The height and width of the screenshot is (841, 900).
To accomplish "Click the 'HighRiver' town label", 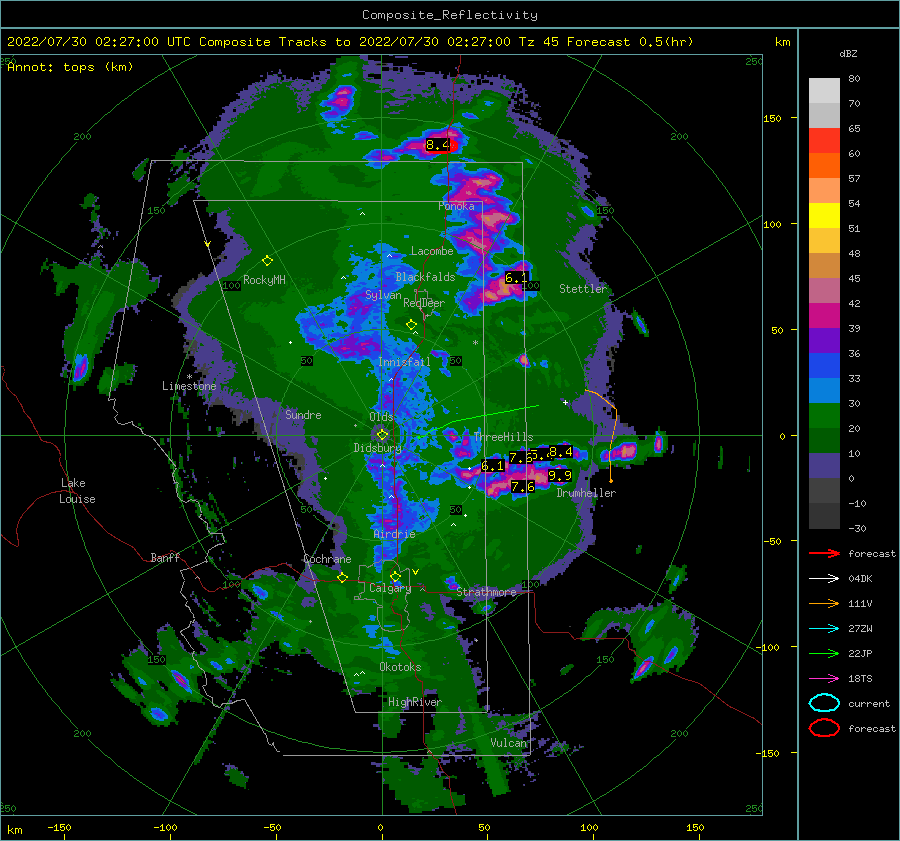I will tap(415, 702).
